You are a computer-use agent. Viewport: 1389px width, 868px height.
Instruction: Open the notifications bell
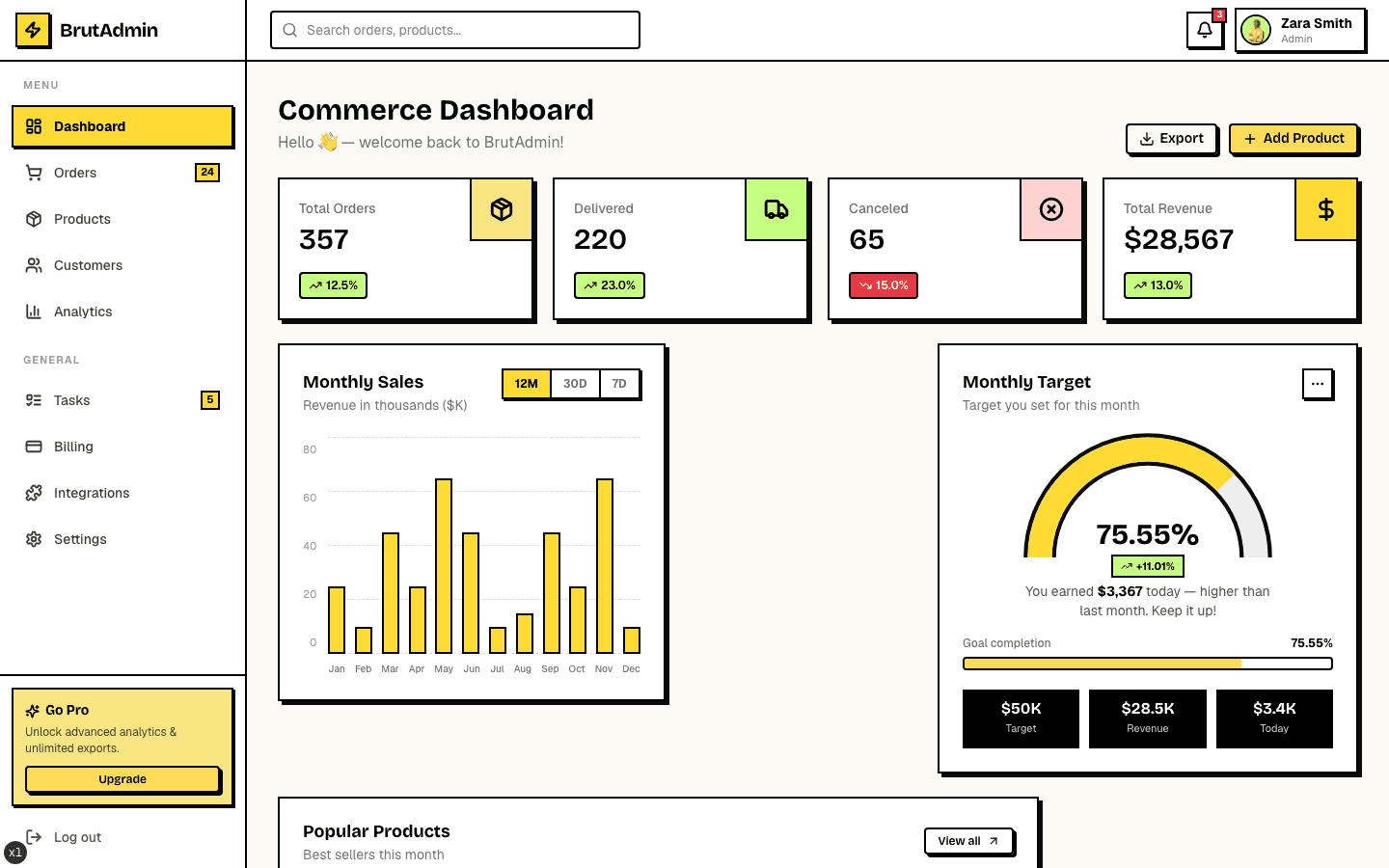[1204, 30]
